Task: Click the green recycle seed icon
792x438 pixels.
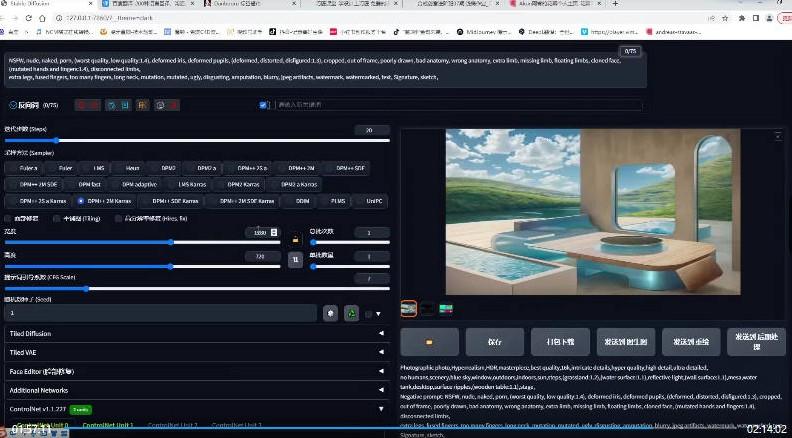Action: pos(351,313)
